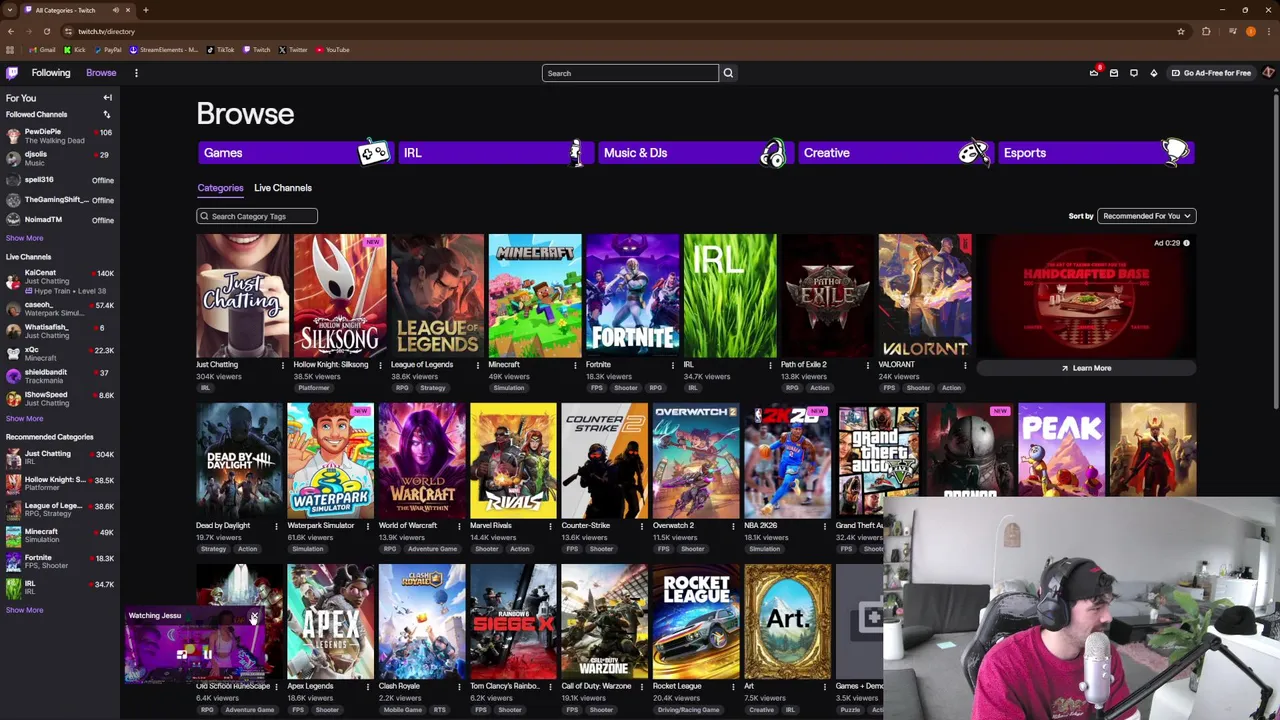Image resolution: width=1280 pixels, height=720 pixels.
Task: Open Hollow Knight Silksong box art
Action: point(339,295)
